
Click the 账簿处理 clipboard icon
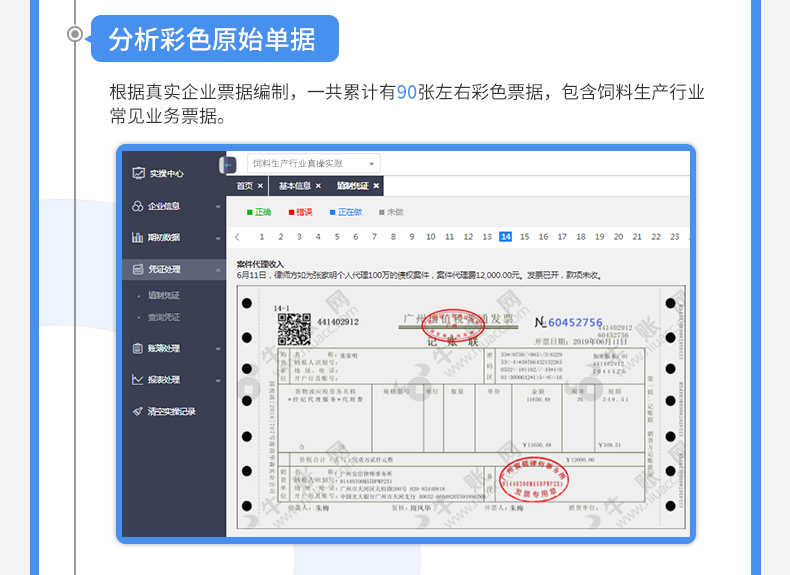139,348
